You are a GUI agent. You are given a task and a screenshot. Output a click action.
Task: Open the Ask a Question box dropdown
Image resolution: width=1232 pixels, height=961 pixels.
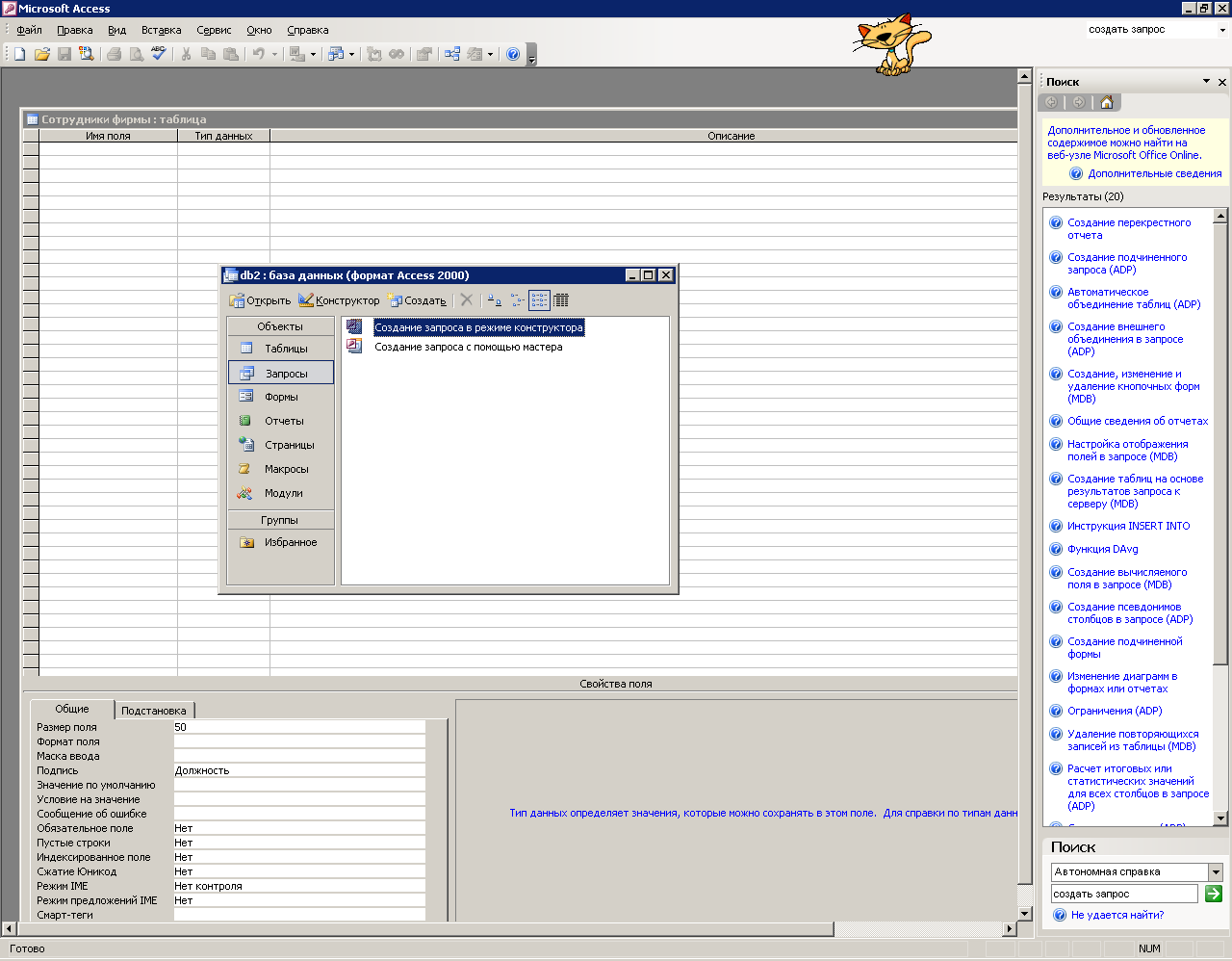pos(1222,30)
